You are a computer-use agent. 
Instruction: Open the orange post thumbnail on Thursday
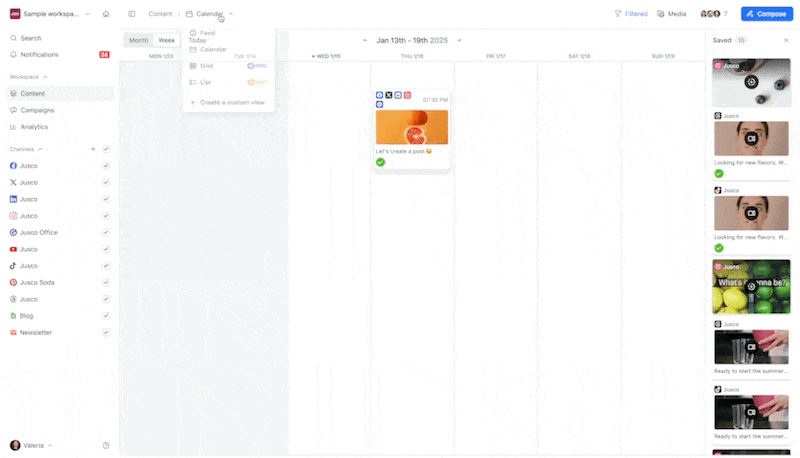pyautogui.click(x=411, y=127)
